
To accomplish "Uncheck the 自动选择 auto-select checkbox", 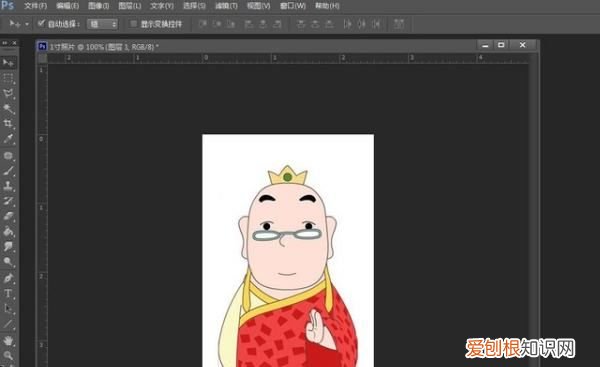I will click(x=41, y=24).
